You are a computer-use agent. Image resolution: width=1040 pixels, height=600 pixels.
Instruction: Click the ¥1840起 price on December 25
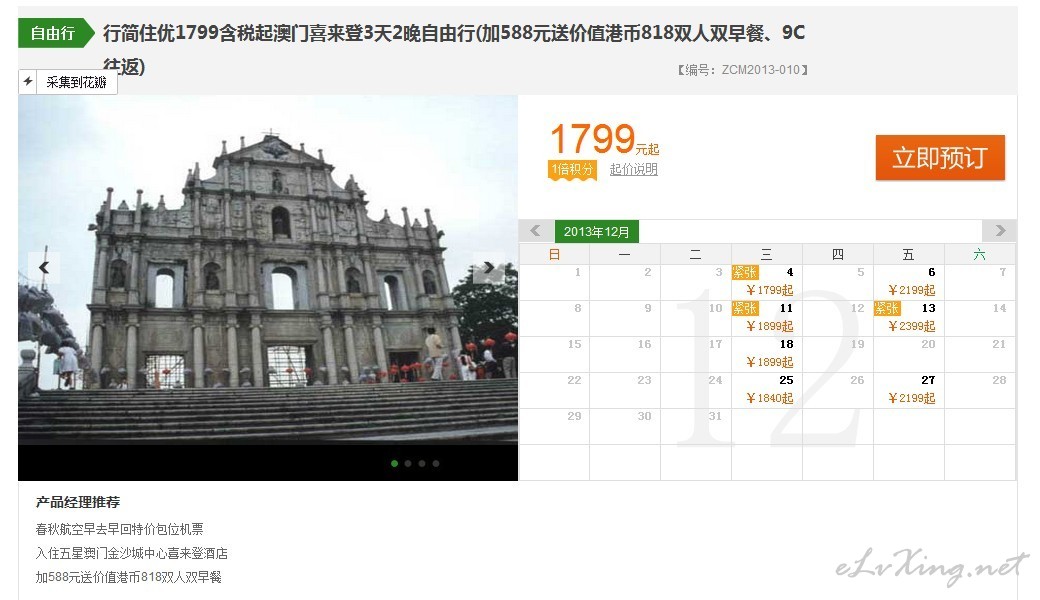click(769, 398)
